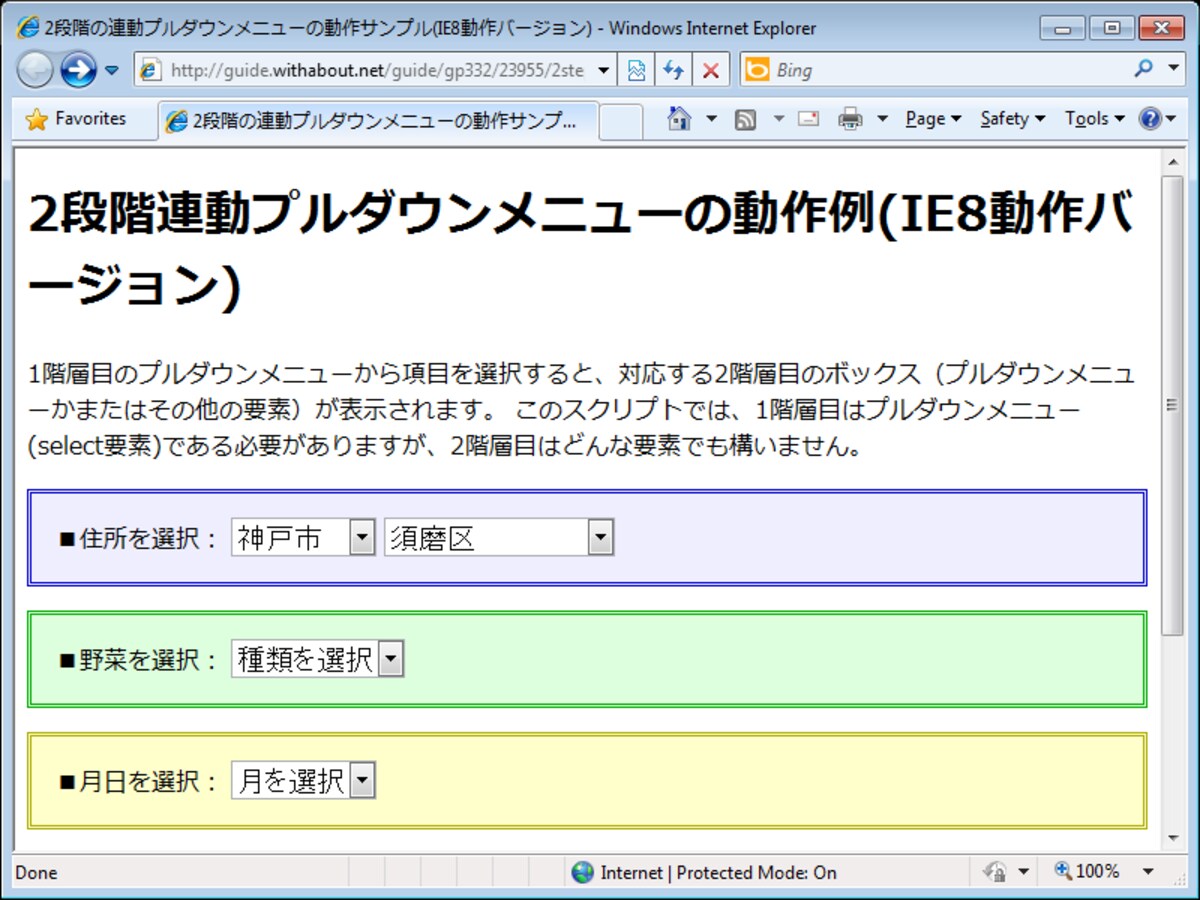The image size is (1200, 900).
Task: Open the Favorites star button
Action: [x=76, y=119]
